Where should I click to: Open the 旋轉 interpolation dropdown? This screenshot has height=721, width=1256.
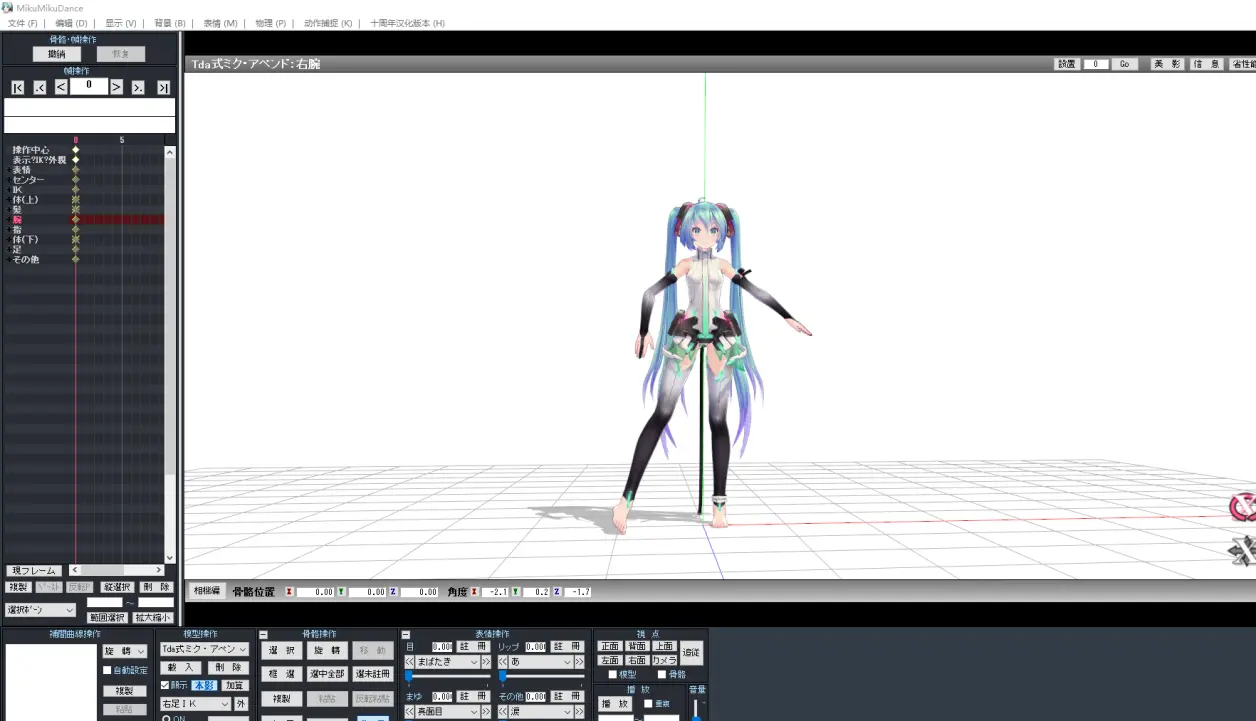[125, 651]
